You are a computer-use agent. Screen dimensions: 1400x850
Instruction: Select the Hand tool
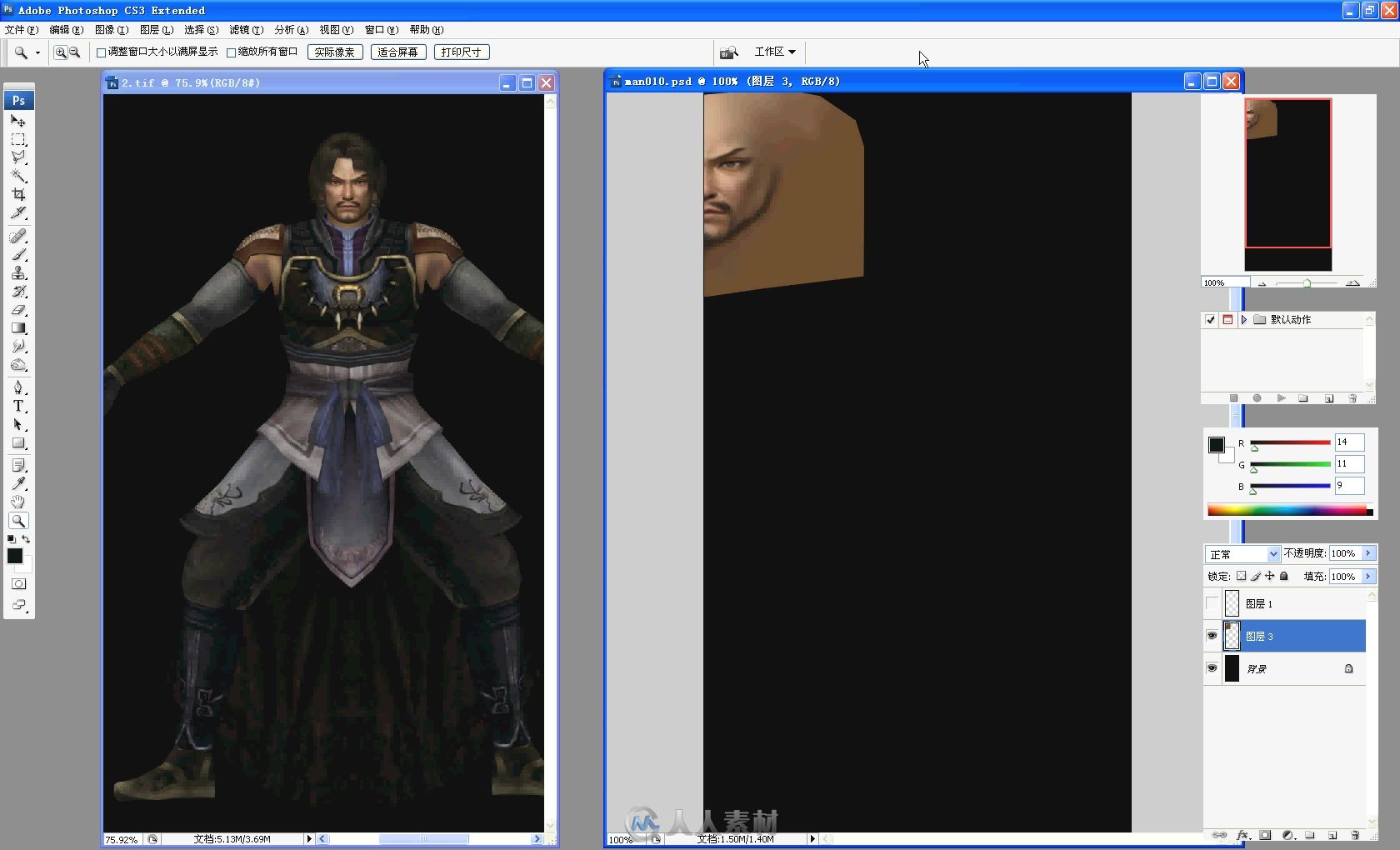tap(18, 502)
